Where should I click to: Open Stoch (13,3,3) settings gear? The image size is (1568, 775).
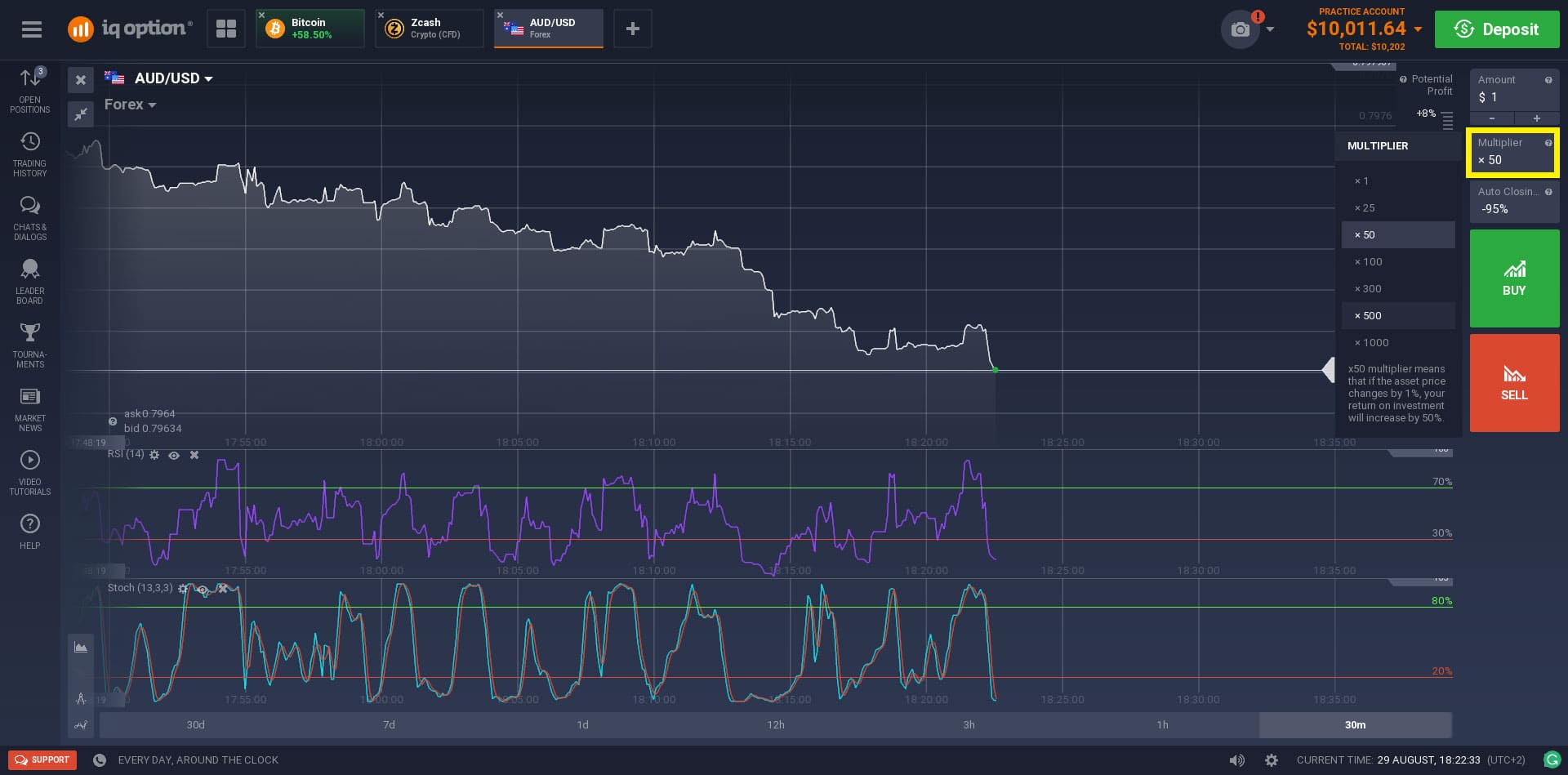(x=183, y=588)
